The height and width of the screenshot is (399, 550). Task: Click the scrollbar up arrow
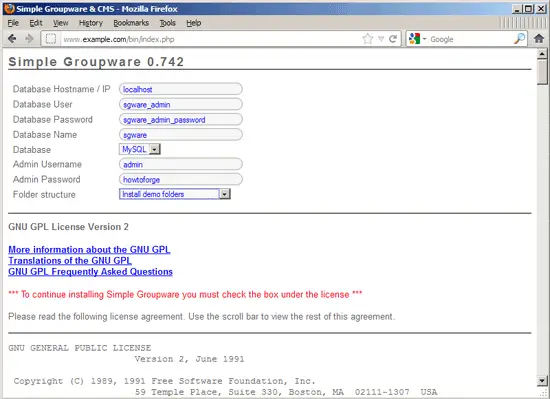coord(542,54)
